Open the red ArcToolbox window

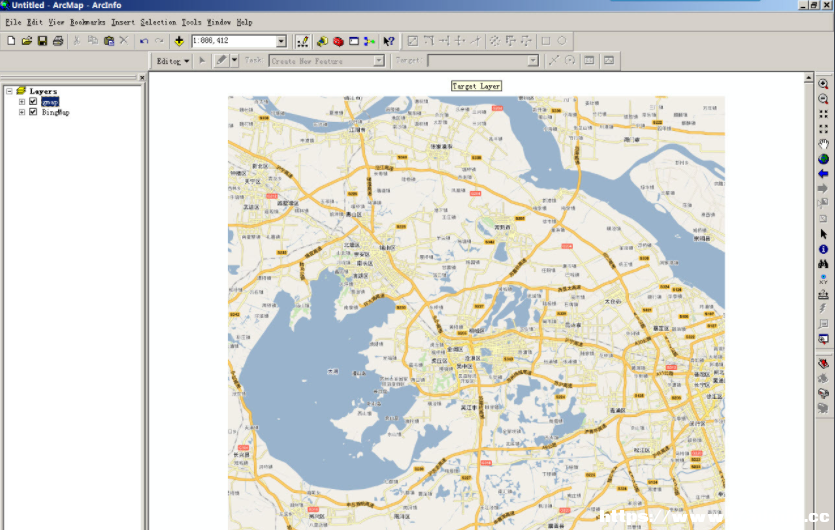[338, 41]
